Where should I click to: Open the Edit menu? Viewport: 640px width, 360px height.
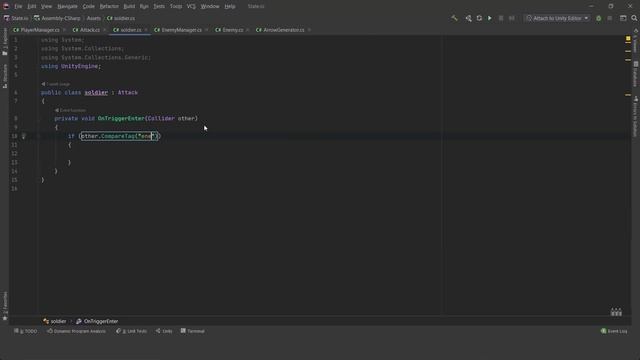click(32, 7)
